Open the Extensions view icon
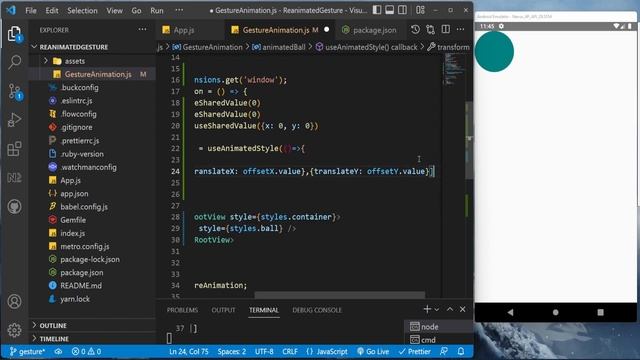Viewport: 640px width, 360px height. click(14, 149)
